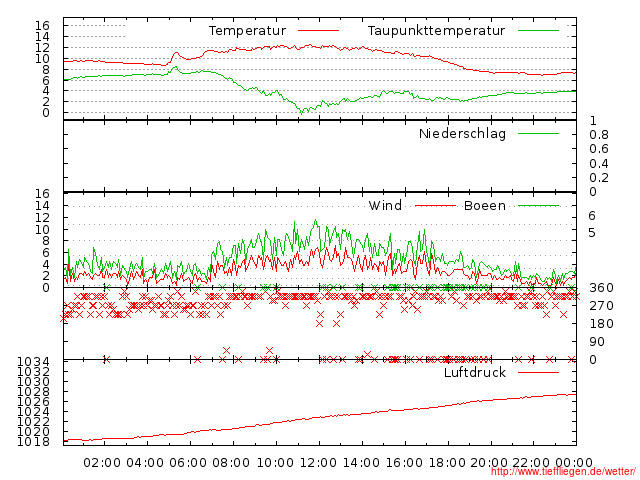Click the red Wind legend line
640x480 pixels.
click(435, 206)
